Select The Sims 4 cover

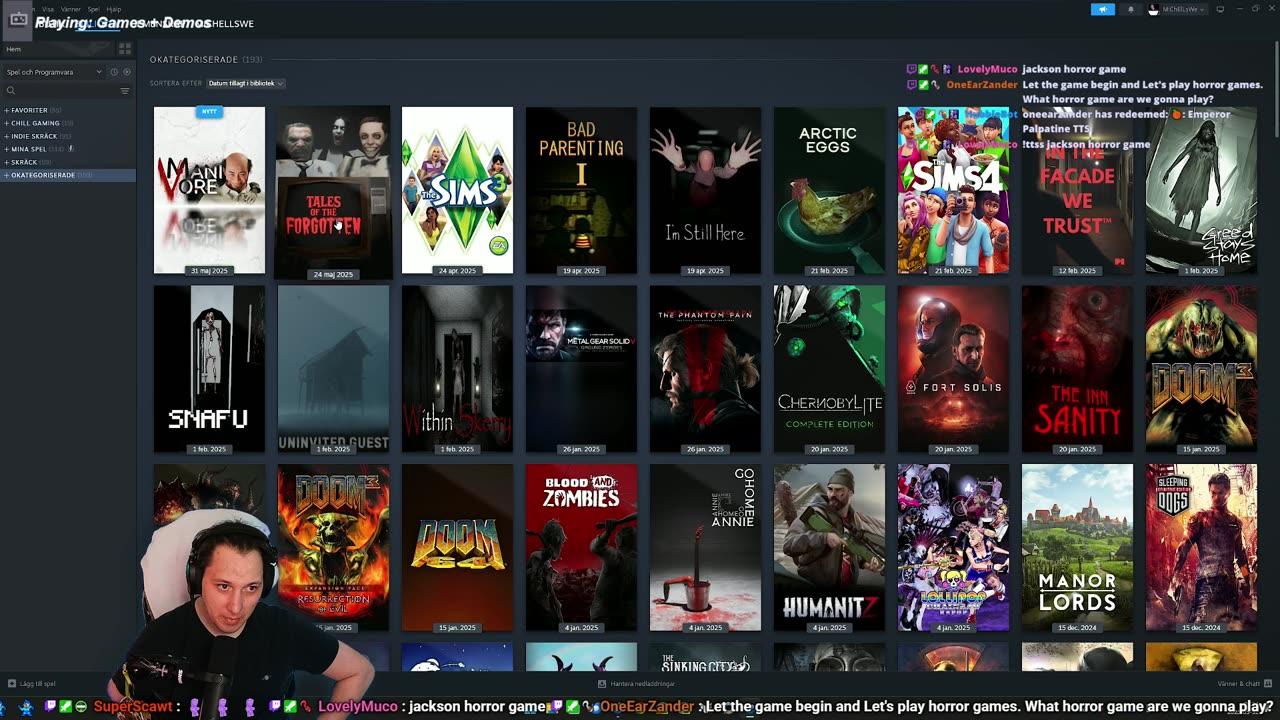point(953,190)
